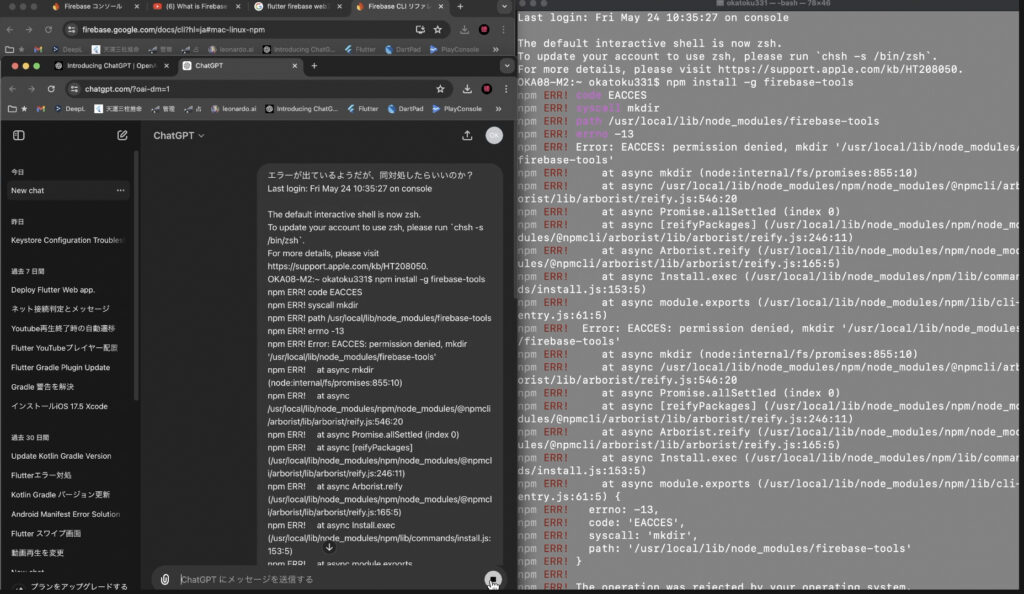Switch to the 'Introducing ChatGPT | OpenAI' tab
Screen dimensions: 1024x594
click(x=110, y=65)
